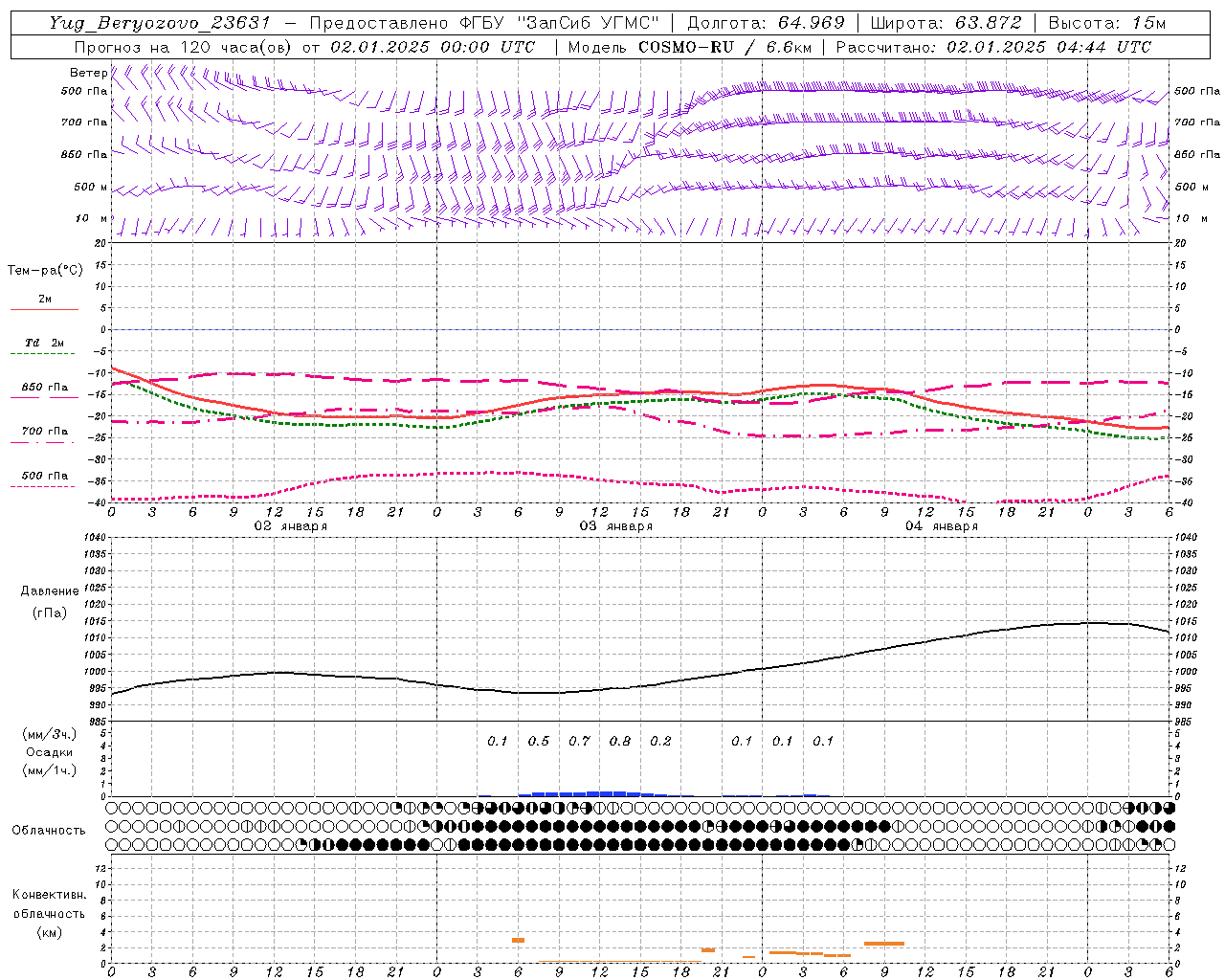Click the Рассчитано: 02.01.2025 04:44 UTC timestamp
The image size is (1225, 980).
993,47
